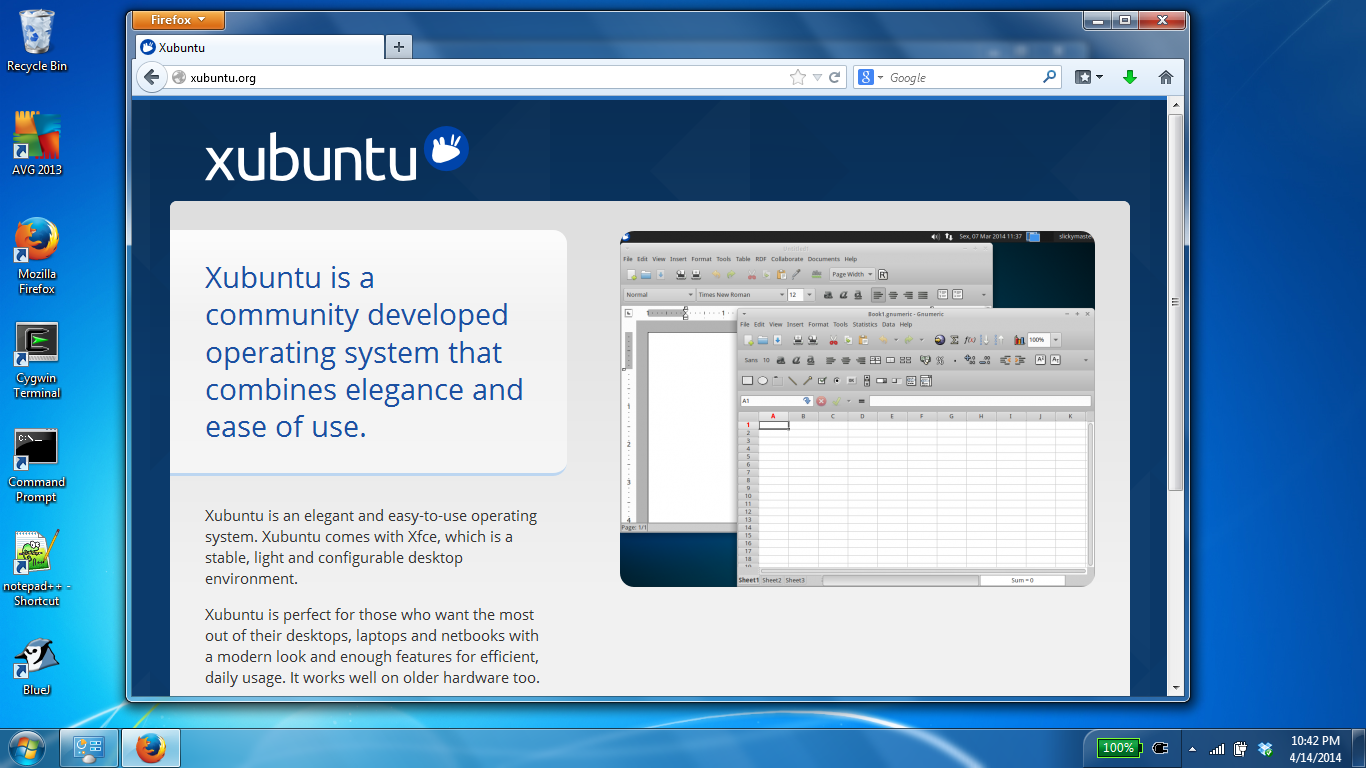
Task: Select the Command Prompt desktop icon
Action: coord(37,466)
